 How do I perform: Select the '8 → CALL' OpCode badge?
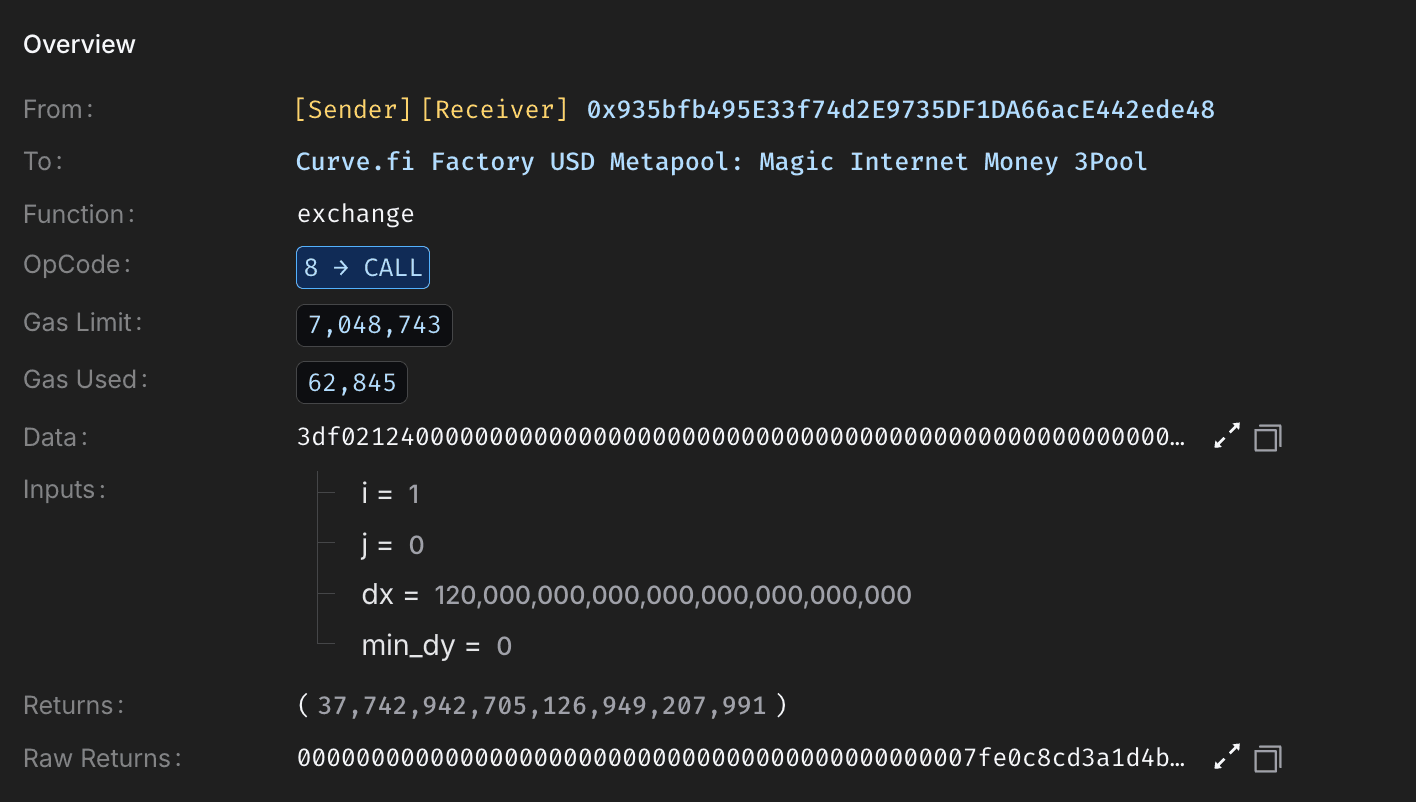[362, 267]
